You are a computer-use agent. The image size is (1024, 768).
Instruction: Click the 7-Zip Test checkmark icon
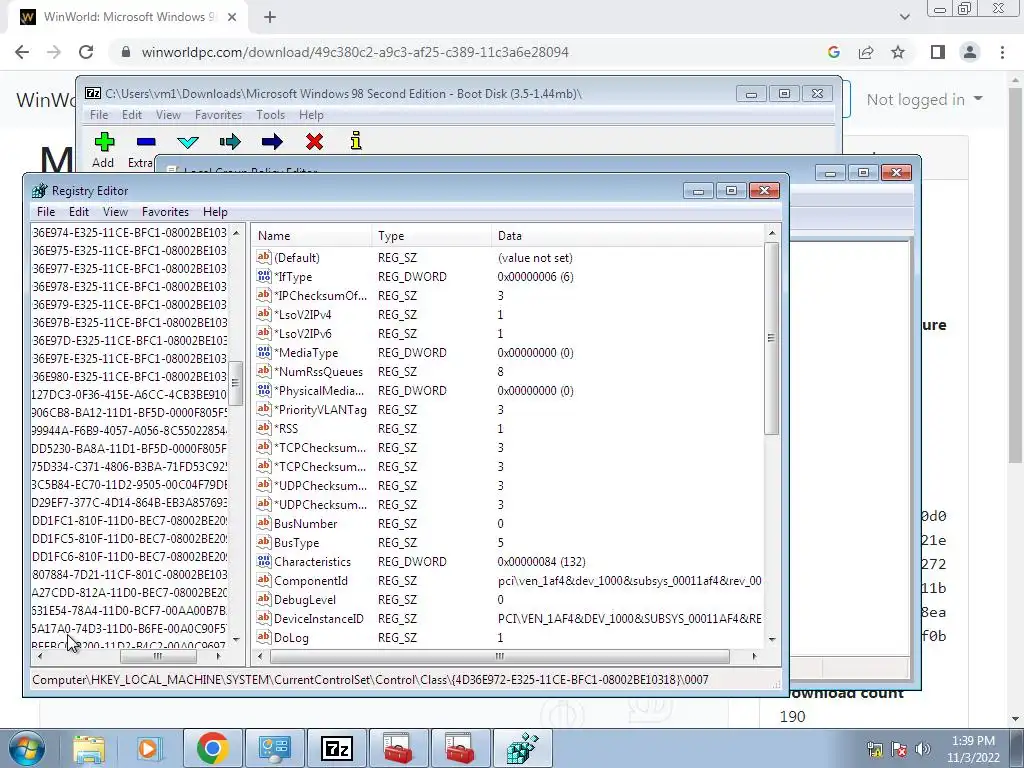coord(188,142)
